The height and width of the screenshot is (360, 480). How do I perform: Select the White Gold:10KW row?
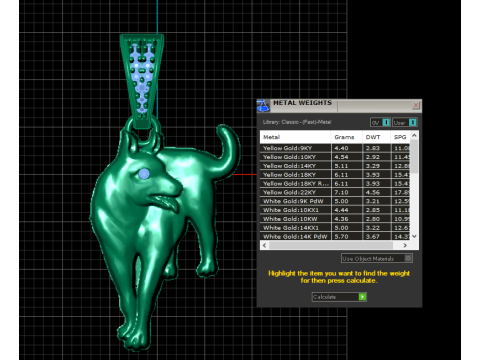[335, 219]
